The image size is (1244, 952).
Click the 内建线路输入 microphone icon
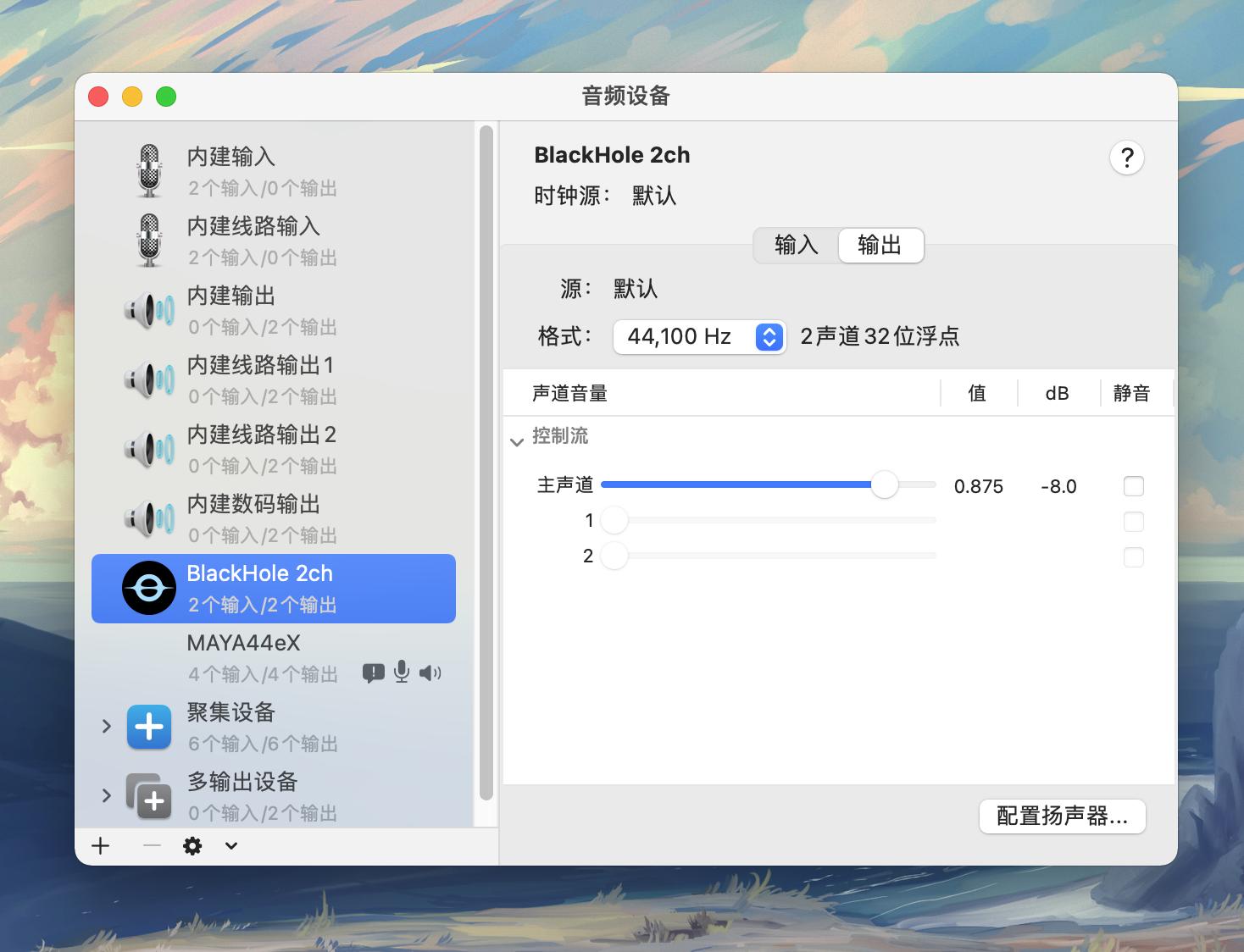coord(149,240)
